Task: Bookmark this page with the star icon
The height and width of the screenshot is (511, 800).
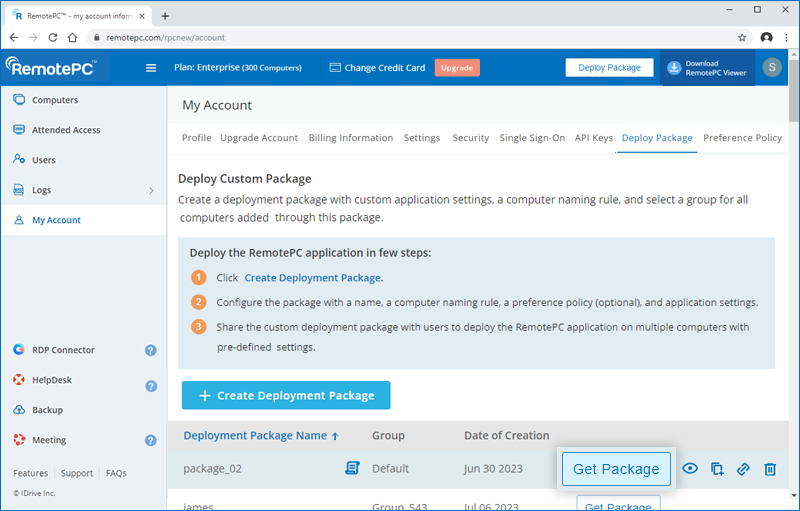Action: click(x=742, y=38)
